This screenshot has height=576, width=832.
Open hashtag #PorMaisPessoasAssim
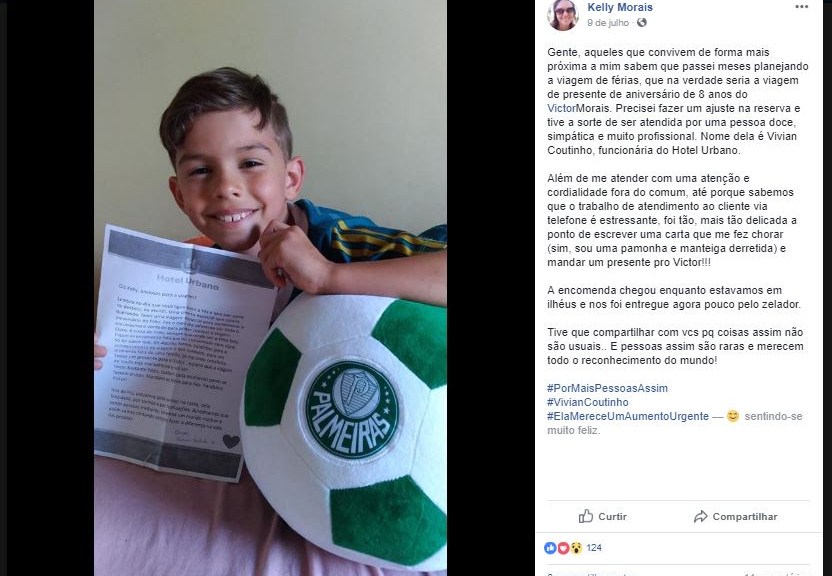point(608,388)
